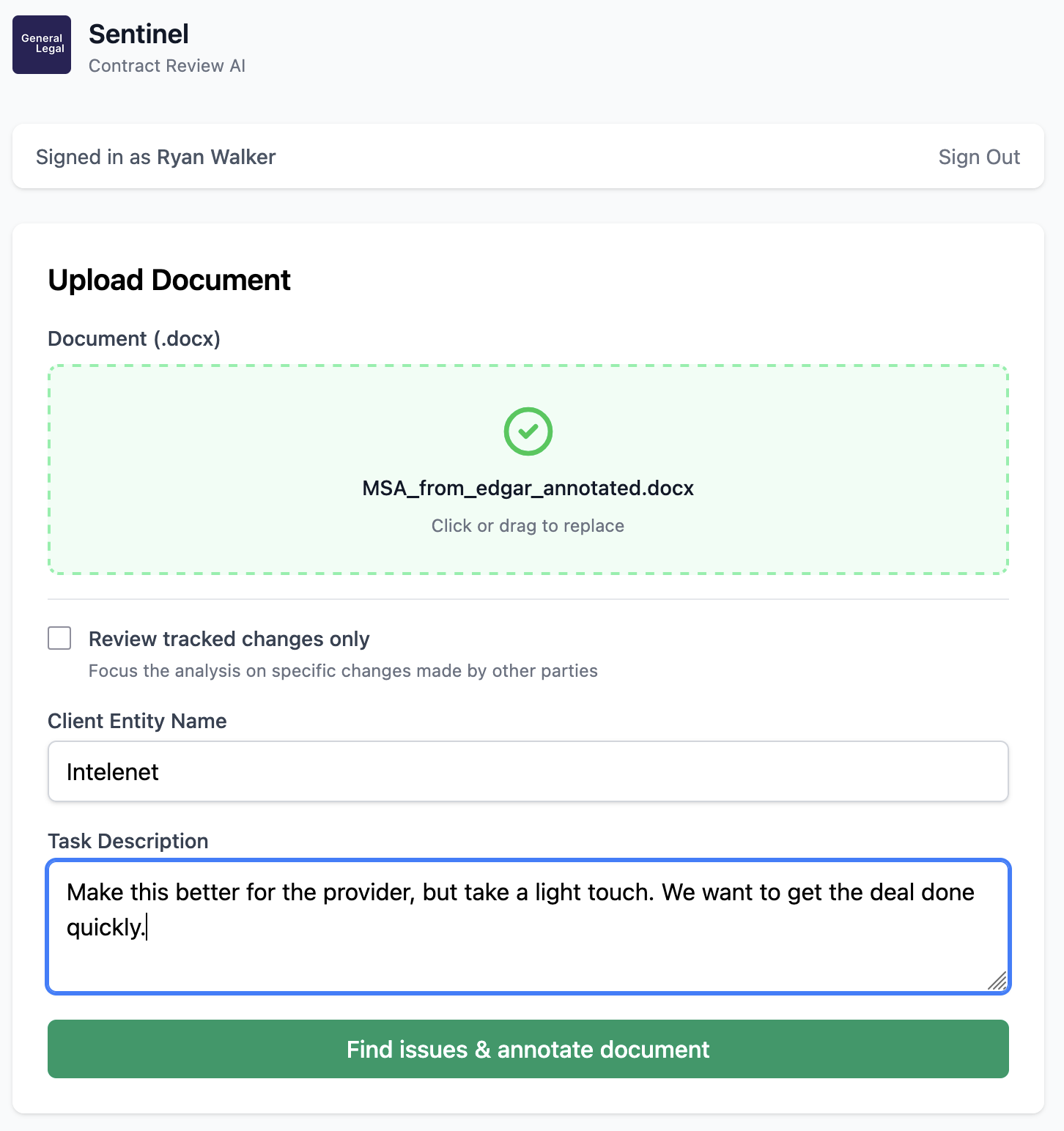This screenshot has width=1064, height=1131.
Task: Click the circled check above the file name
Action: 528,431
